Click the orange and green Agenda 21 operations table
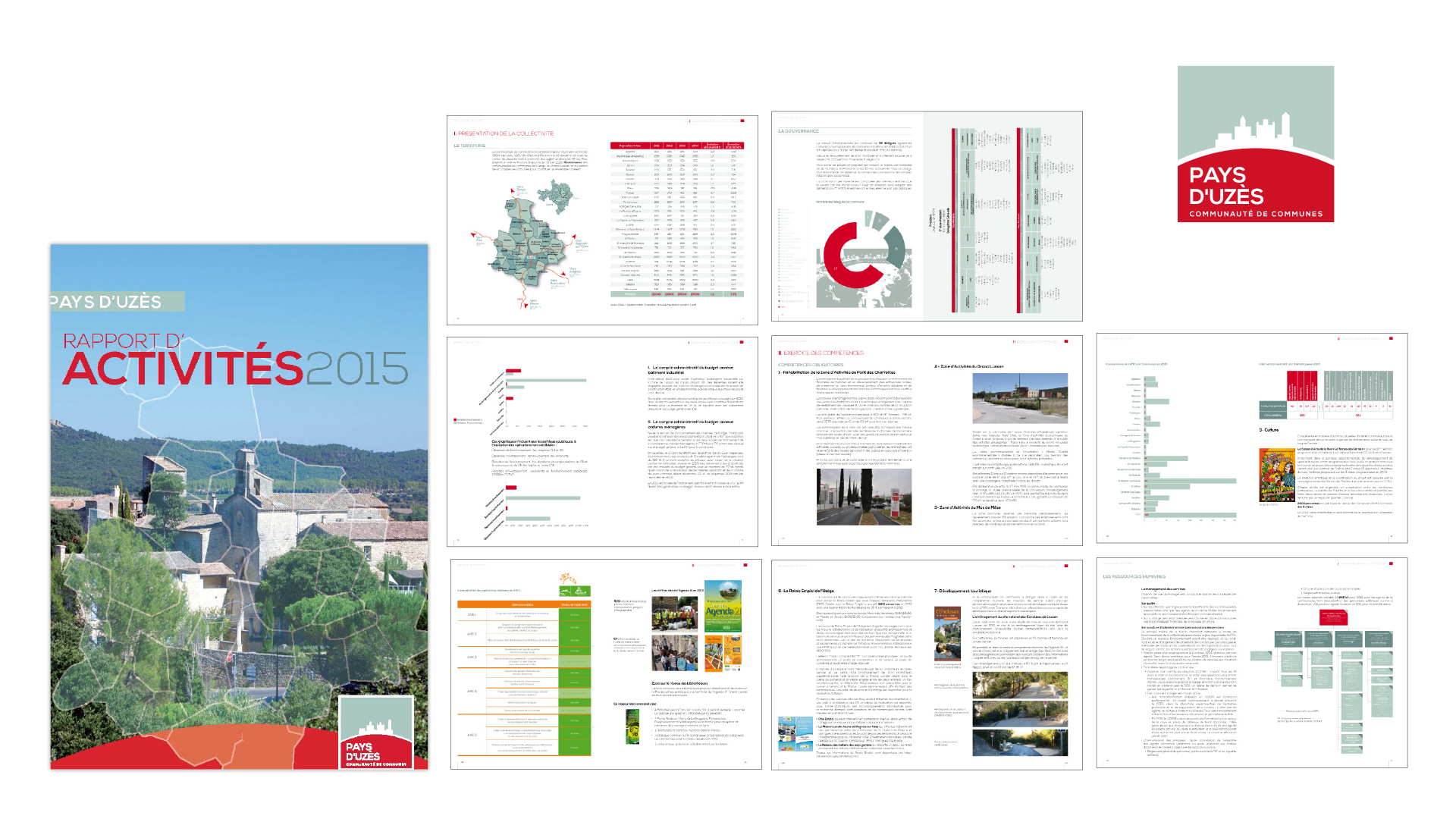This screenshot has height=819, width=1456. (x=523, y=678)
